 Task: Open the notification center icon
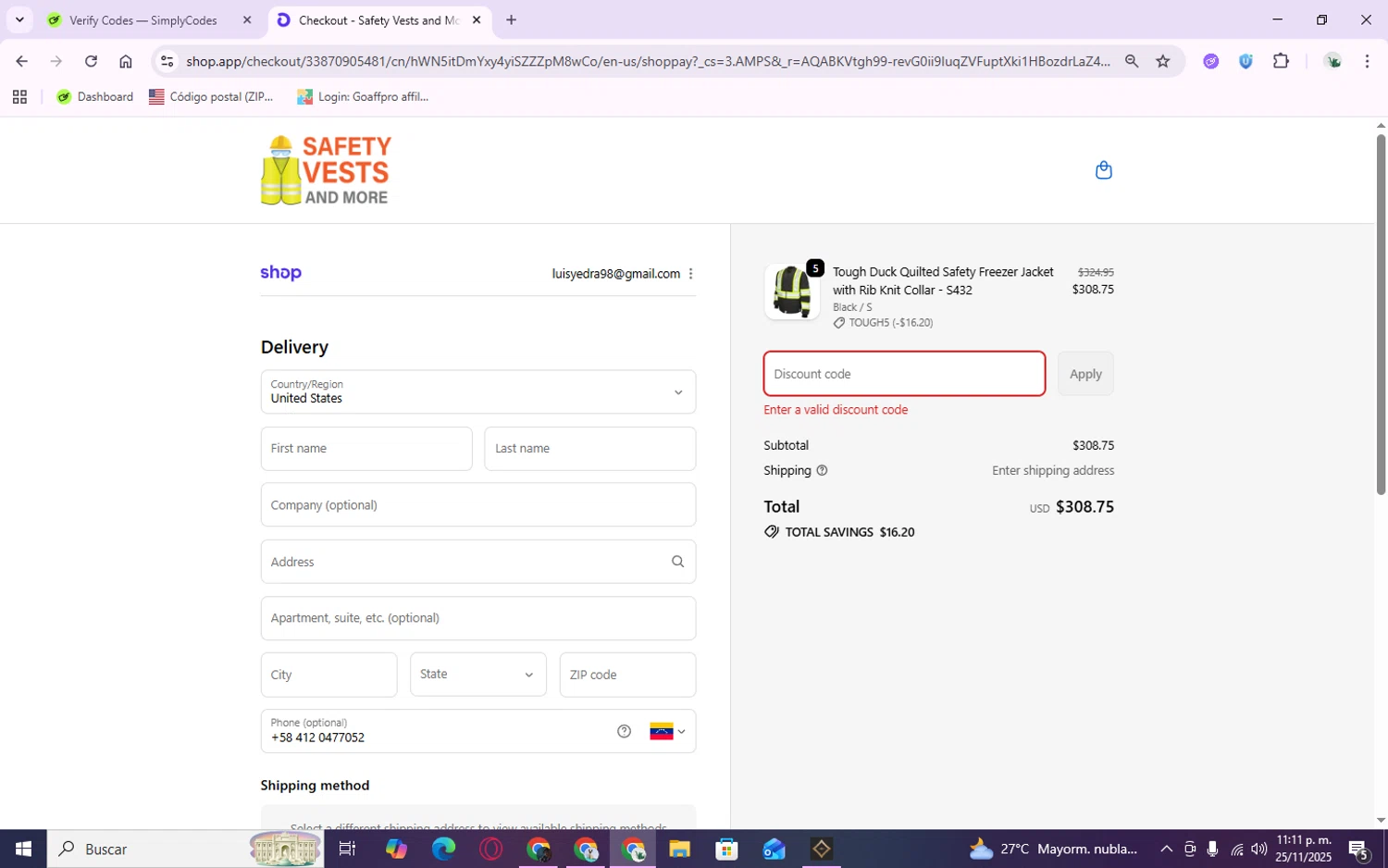[1359, 849]
